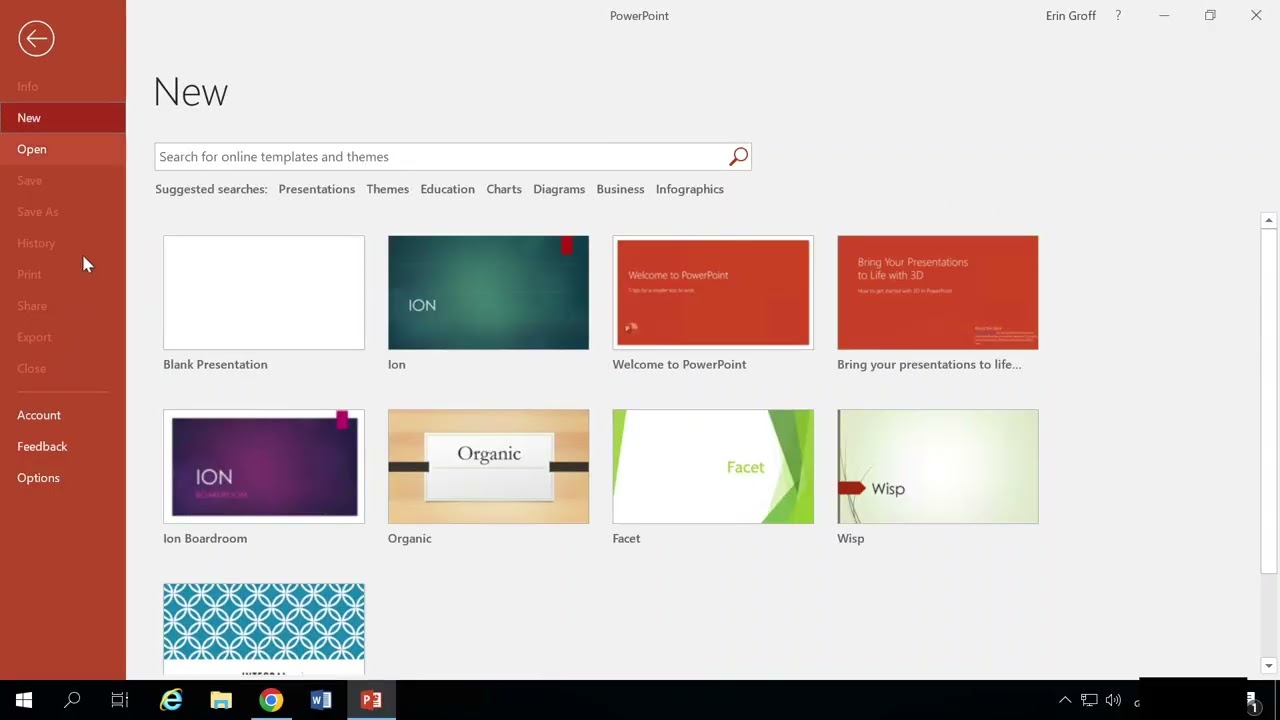
Task: Open the Windows Start menu
Action: tap(24, 700)
